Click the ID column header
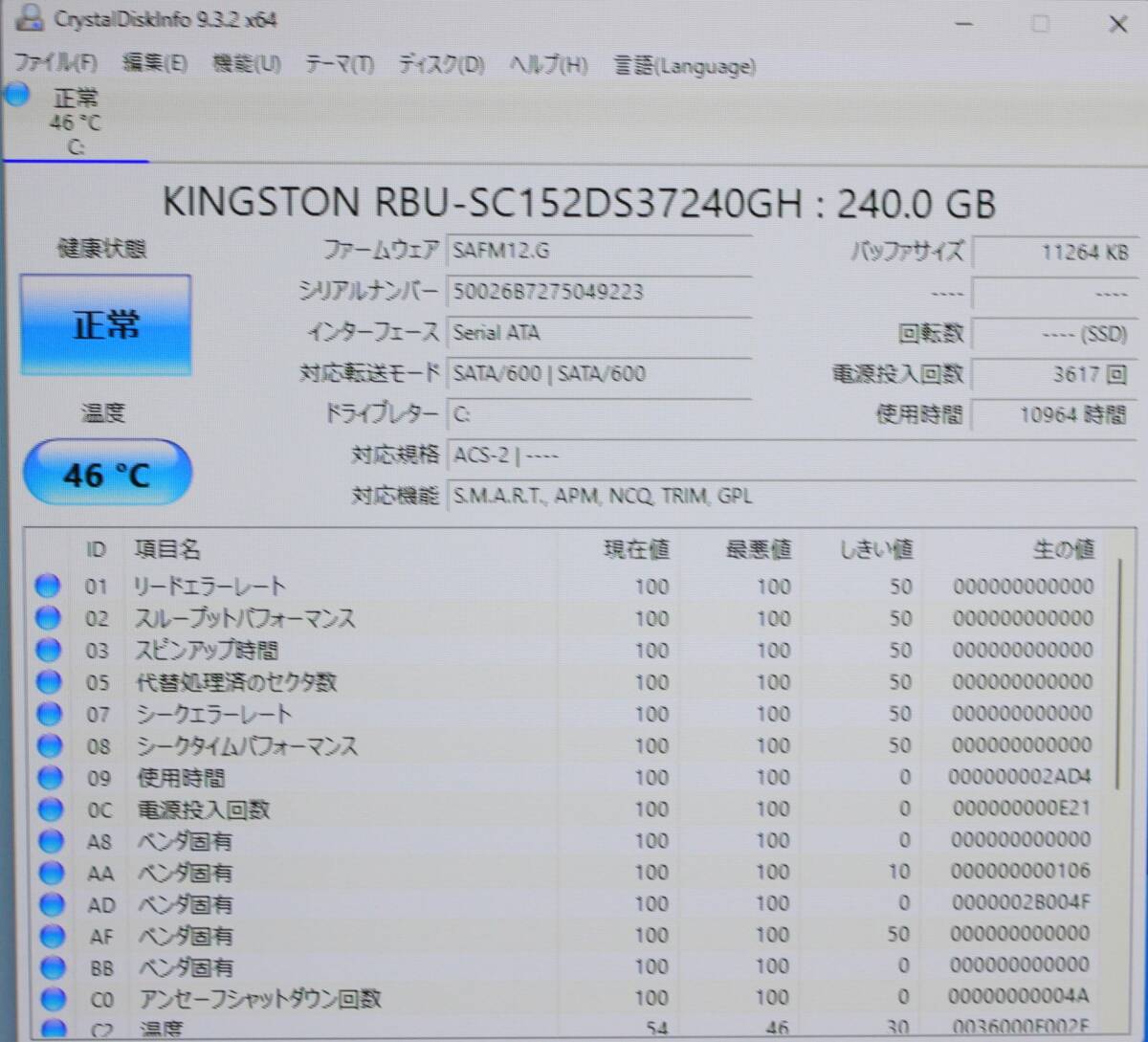1148x1042 pixels. point(96,549)
